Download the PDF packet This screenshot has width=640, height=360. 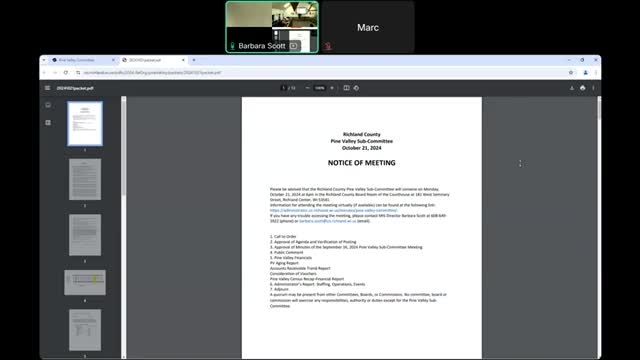pyautogui.click(x=571, y=88)
